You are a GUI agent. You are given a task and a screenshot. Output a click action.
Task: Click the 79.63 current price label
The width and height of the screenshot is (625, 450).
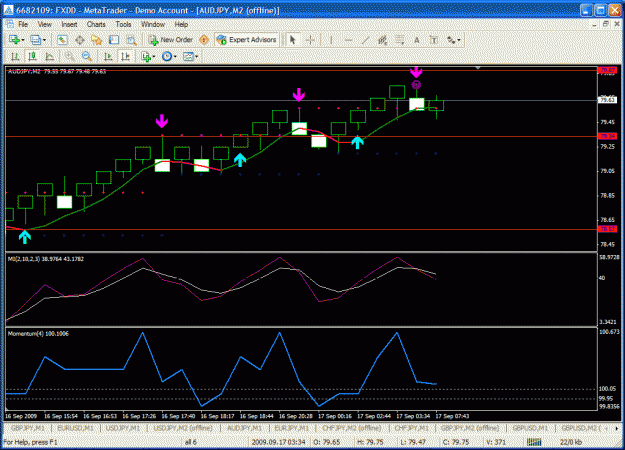[608, 100]
